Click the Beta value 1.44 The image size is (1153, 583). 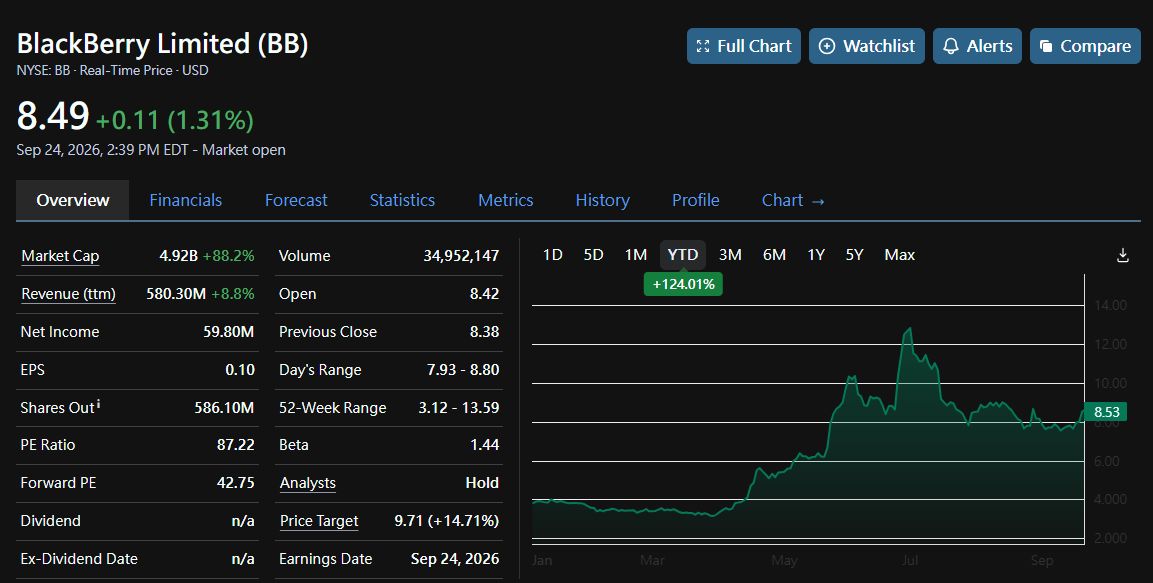click(485, 445)
